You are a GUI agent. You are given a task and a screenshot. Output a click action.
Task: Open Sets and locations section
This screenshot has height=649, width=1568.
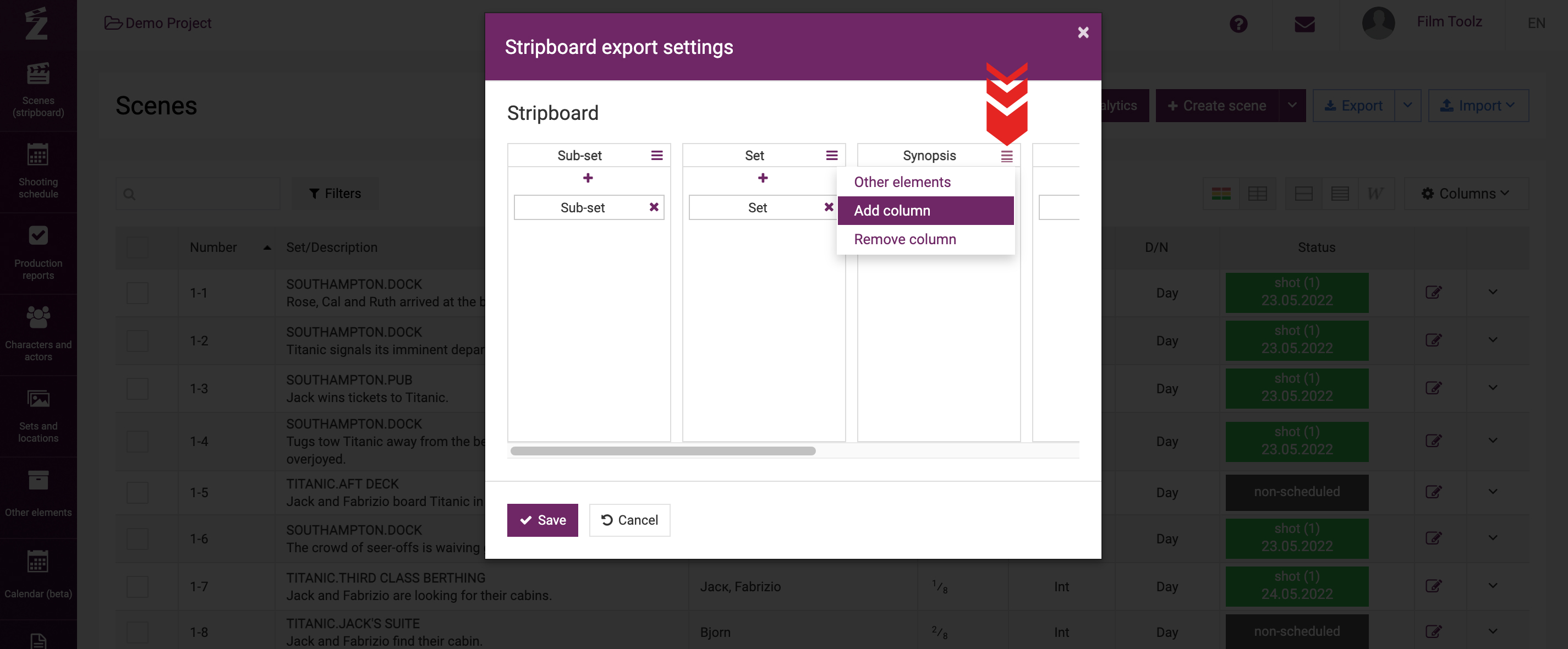point(39,416)
